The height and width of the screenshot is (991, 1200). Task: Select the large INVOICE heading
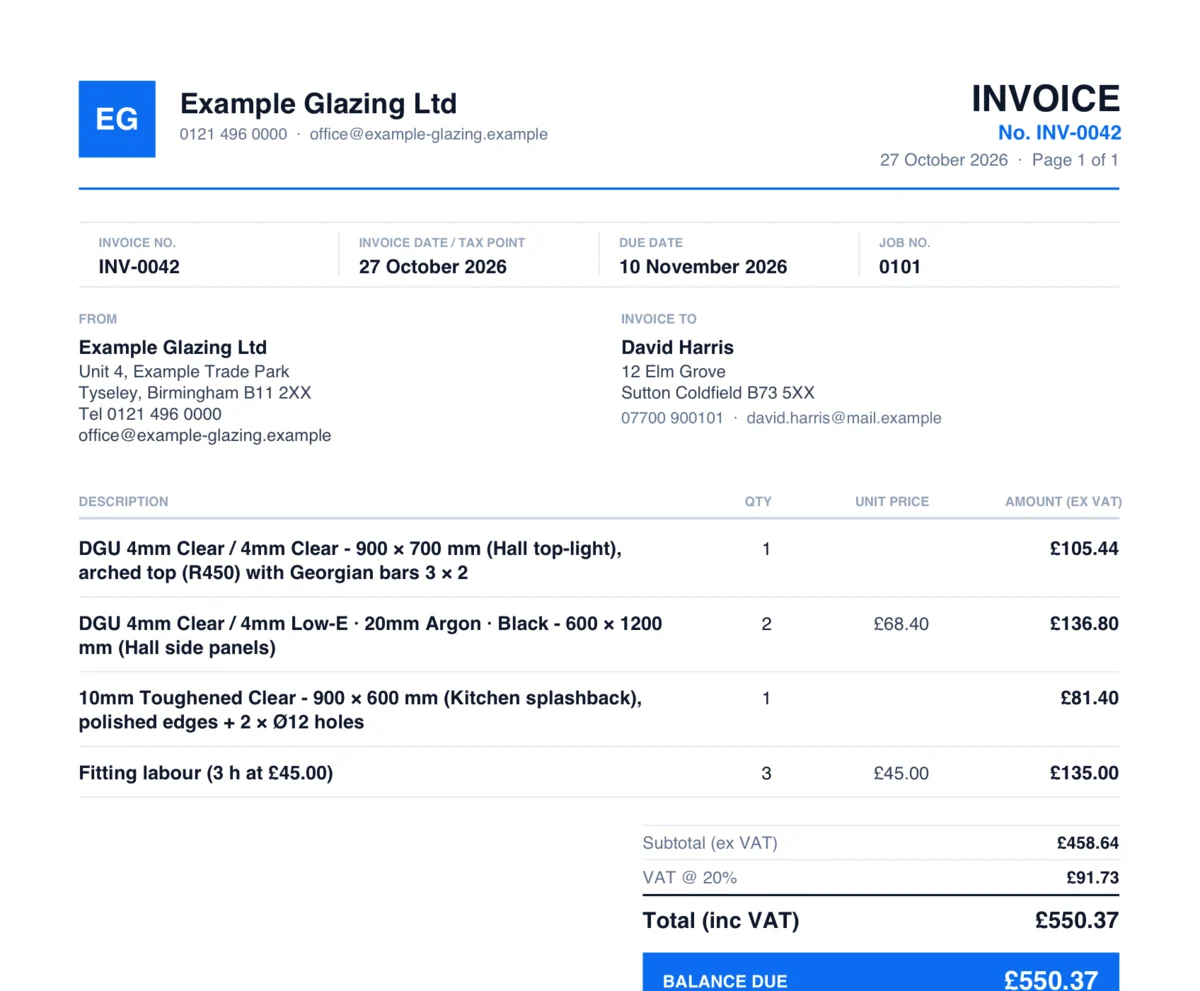[x=1046, y=99]
